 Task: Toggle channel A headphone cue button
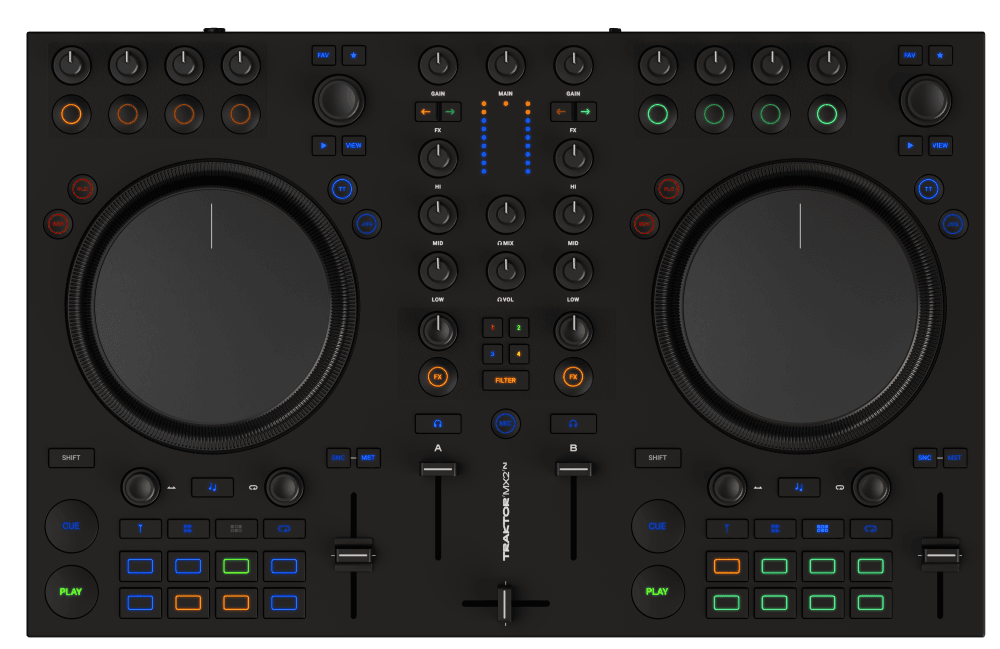tap(438, 423)
